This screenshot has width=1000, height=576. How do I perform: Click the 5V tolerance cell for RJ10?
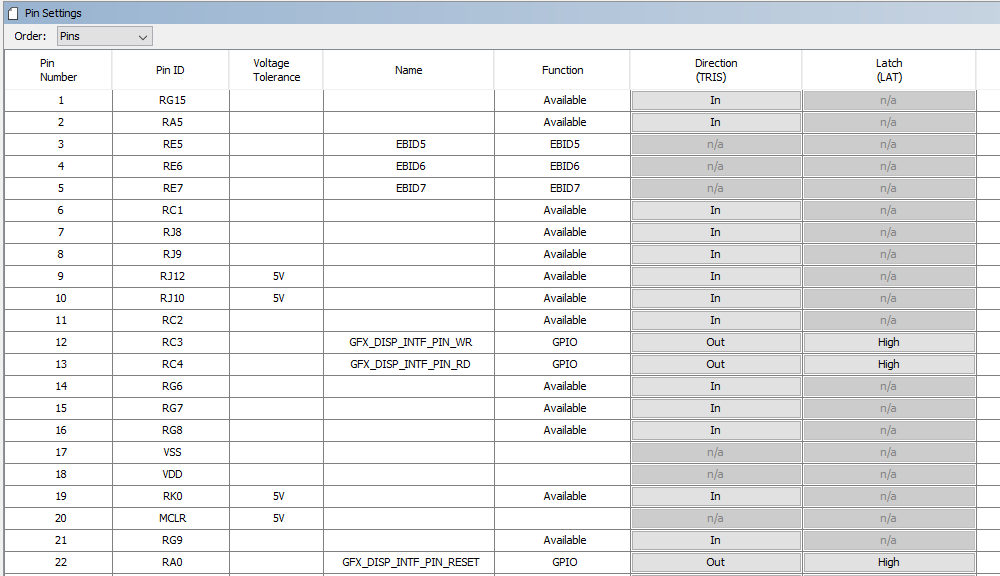(x=277, y=299)
